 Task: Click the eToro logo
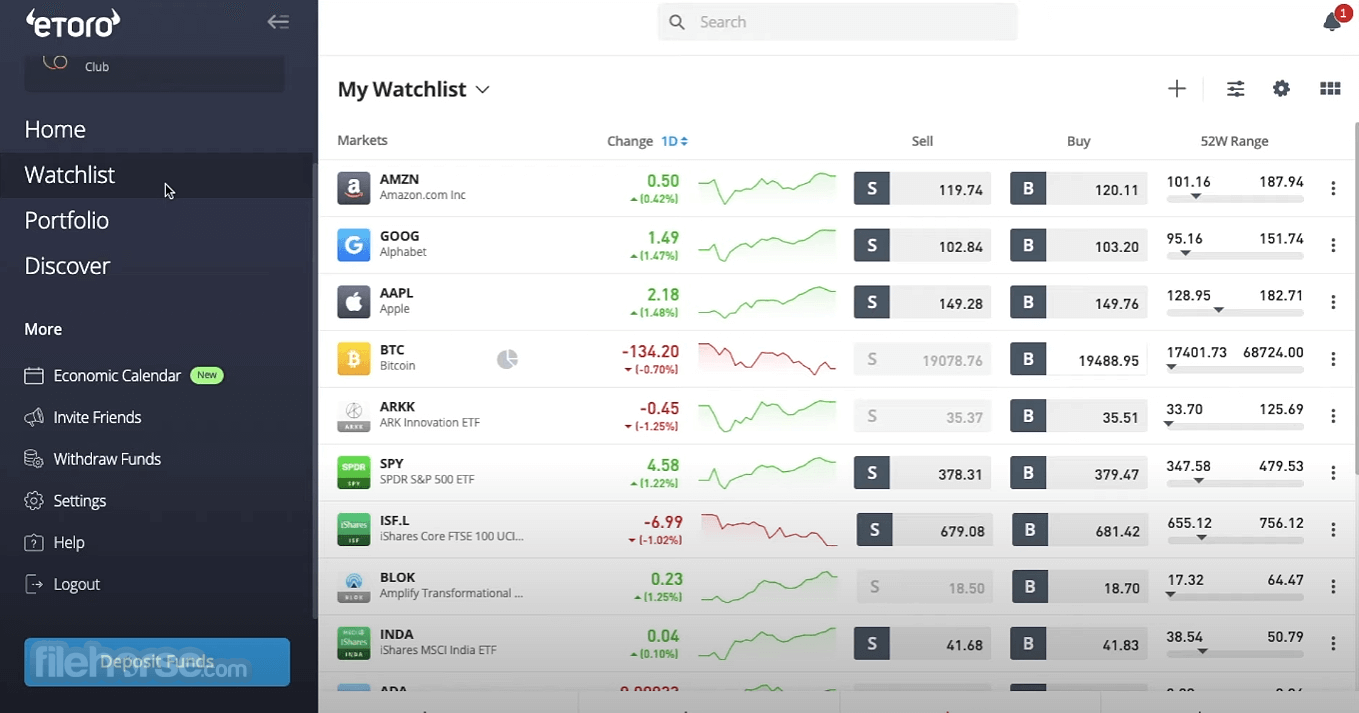tap(72, 23)
